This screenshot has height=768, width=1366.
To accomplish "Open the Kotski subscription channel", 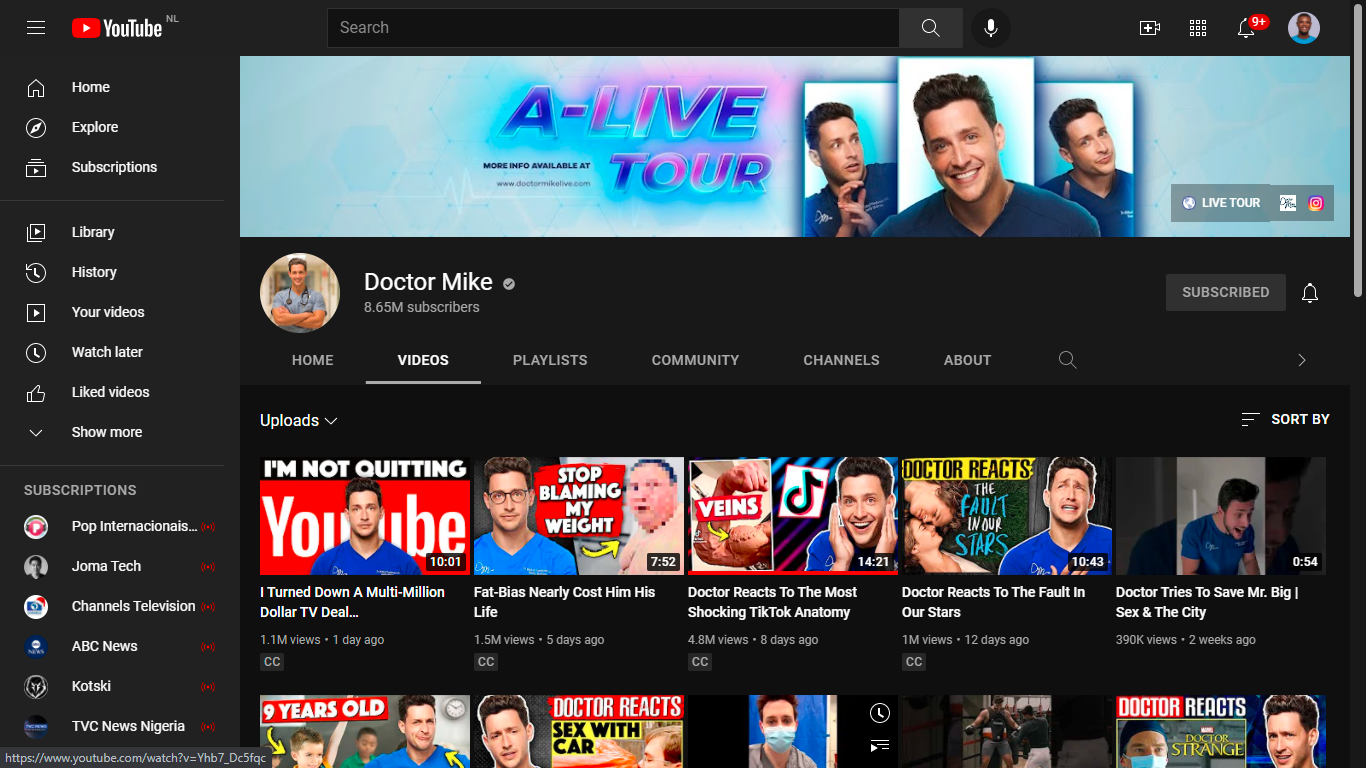I will [112, 686].
